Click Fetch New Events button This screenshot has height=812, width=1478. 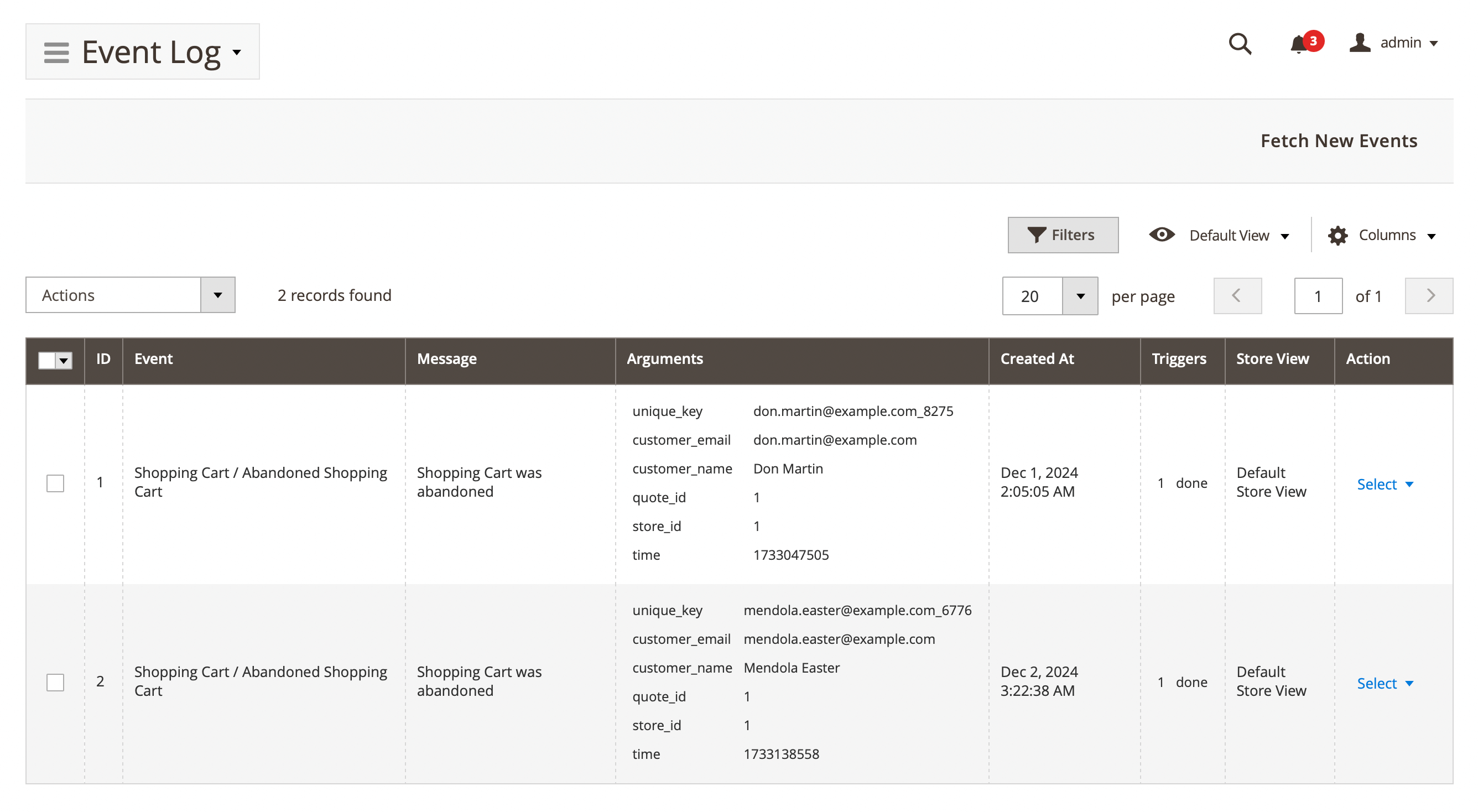coord(1339,140)
